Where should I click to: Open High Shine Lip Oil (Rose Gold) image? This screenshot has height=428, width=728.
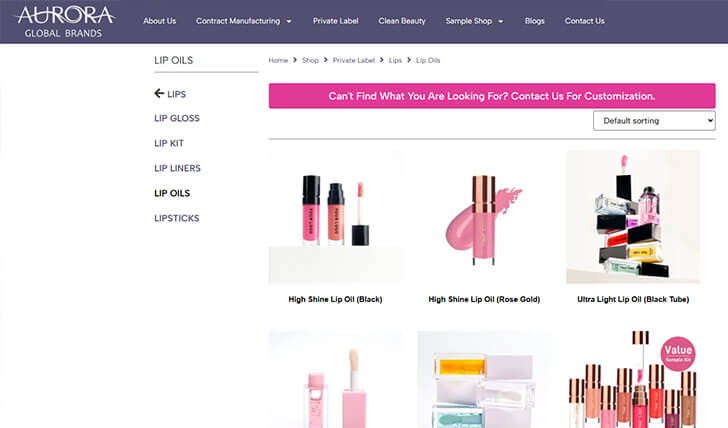coord(484,217)
